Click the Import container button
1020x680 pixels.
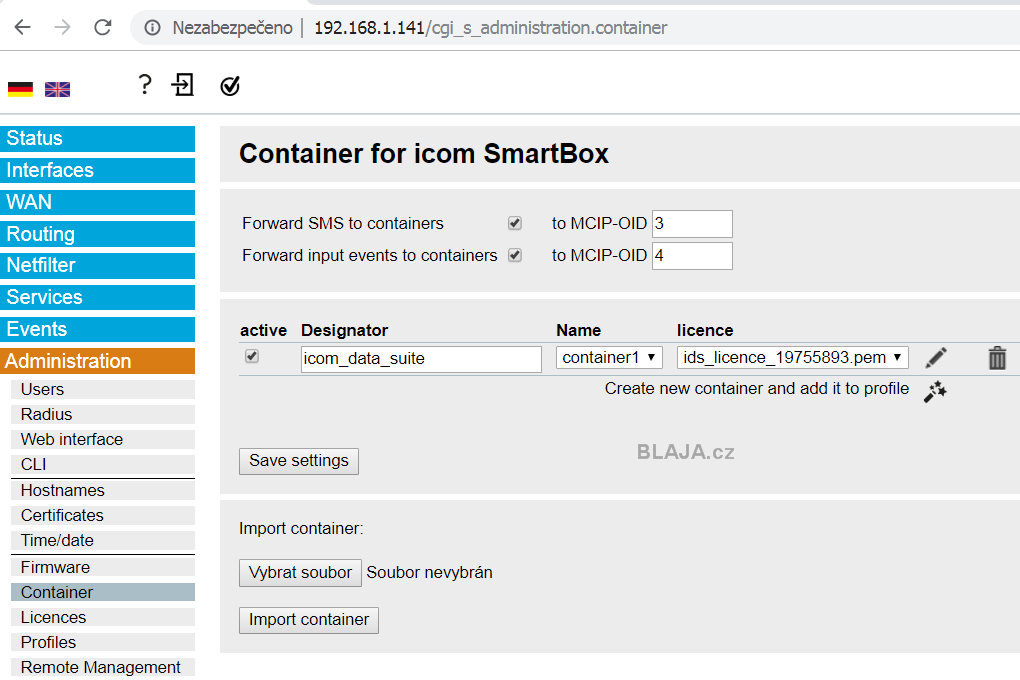pos(309,620)
